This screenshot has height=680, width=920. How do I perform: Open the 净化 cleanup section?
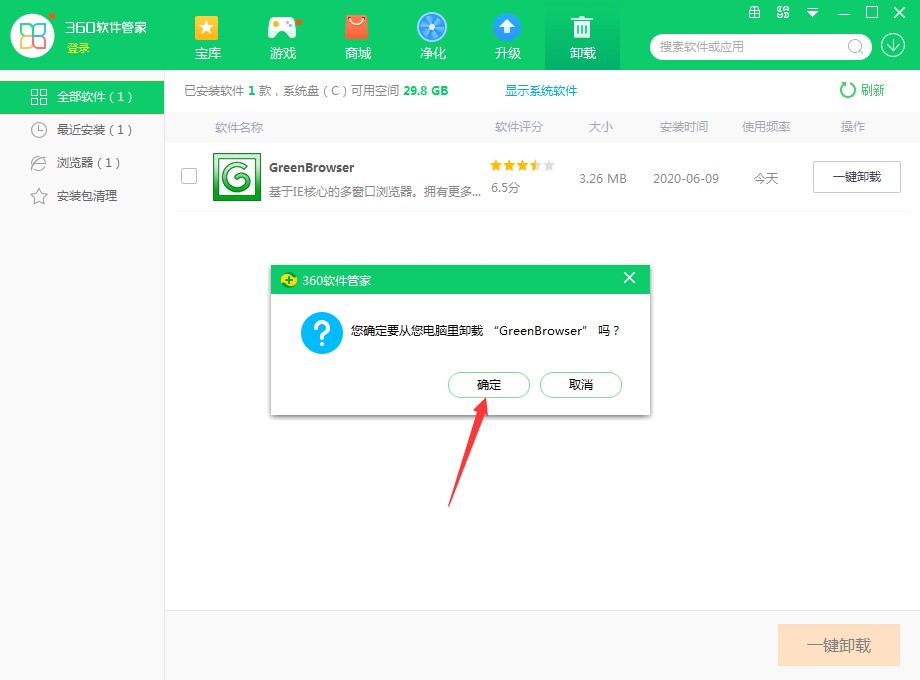(x=432, y=35)
